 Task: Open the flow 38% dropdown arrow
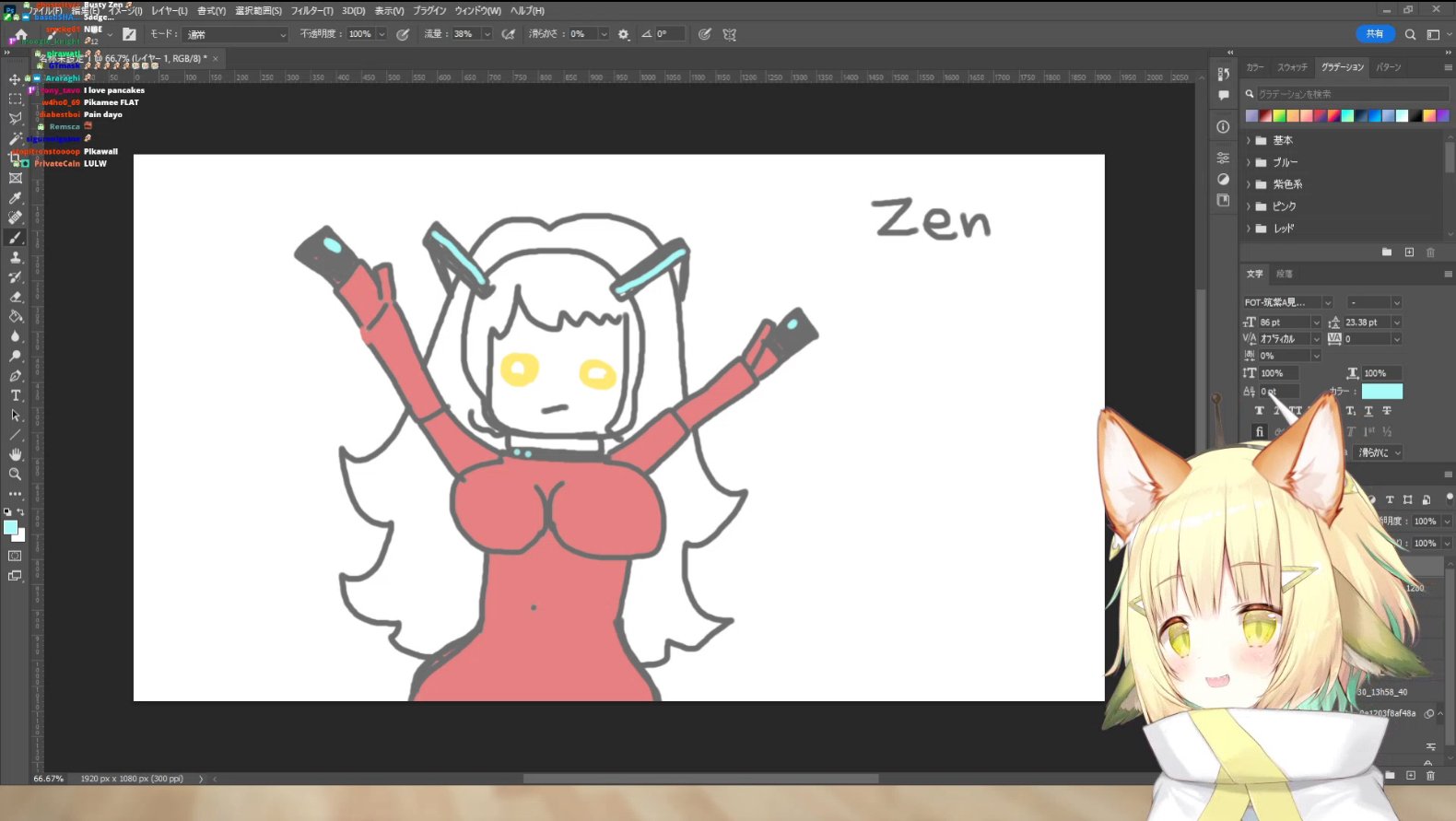coord(487,34)
